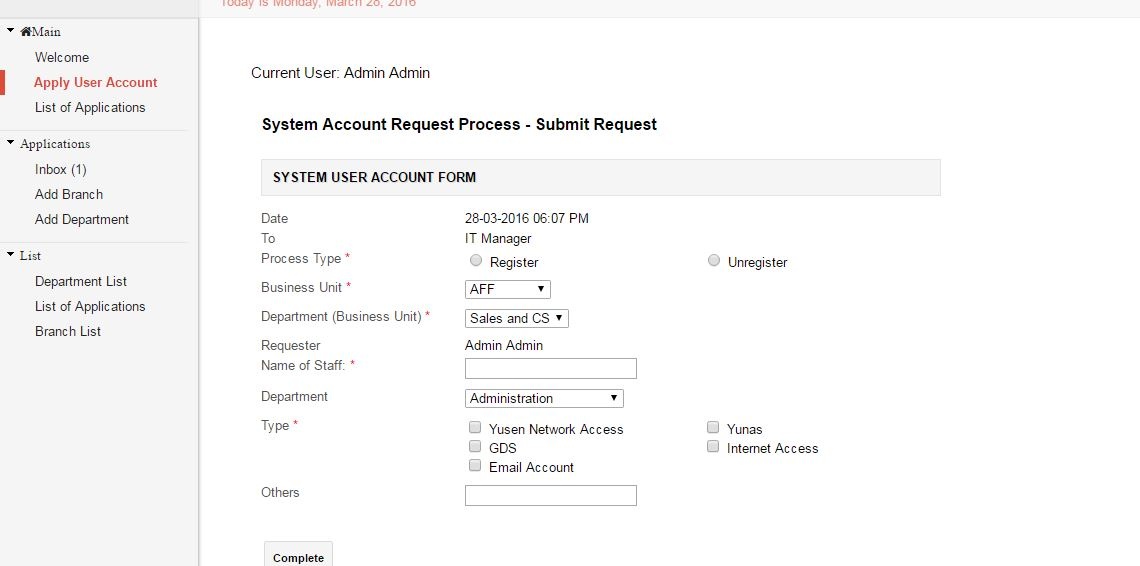Click the Requester value Admin Admin
Viewport: 1140px width, 566px height.
click(x=504, y=346)
